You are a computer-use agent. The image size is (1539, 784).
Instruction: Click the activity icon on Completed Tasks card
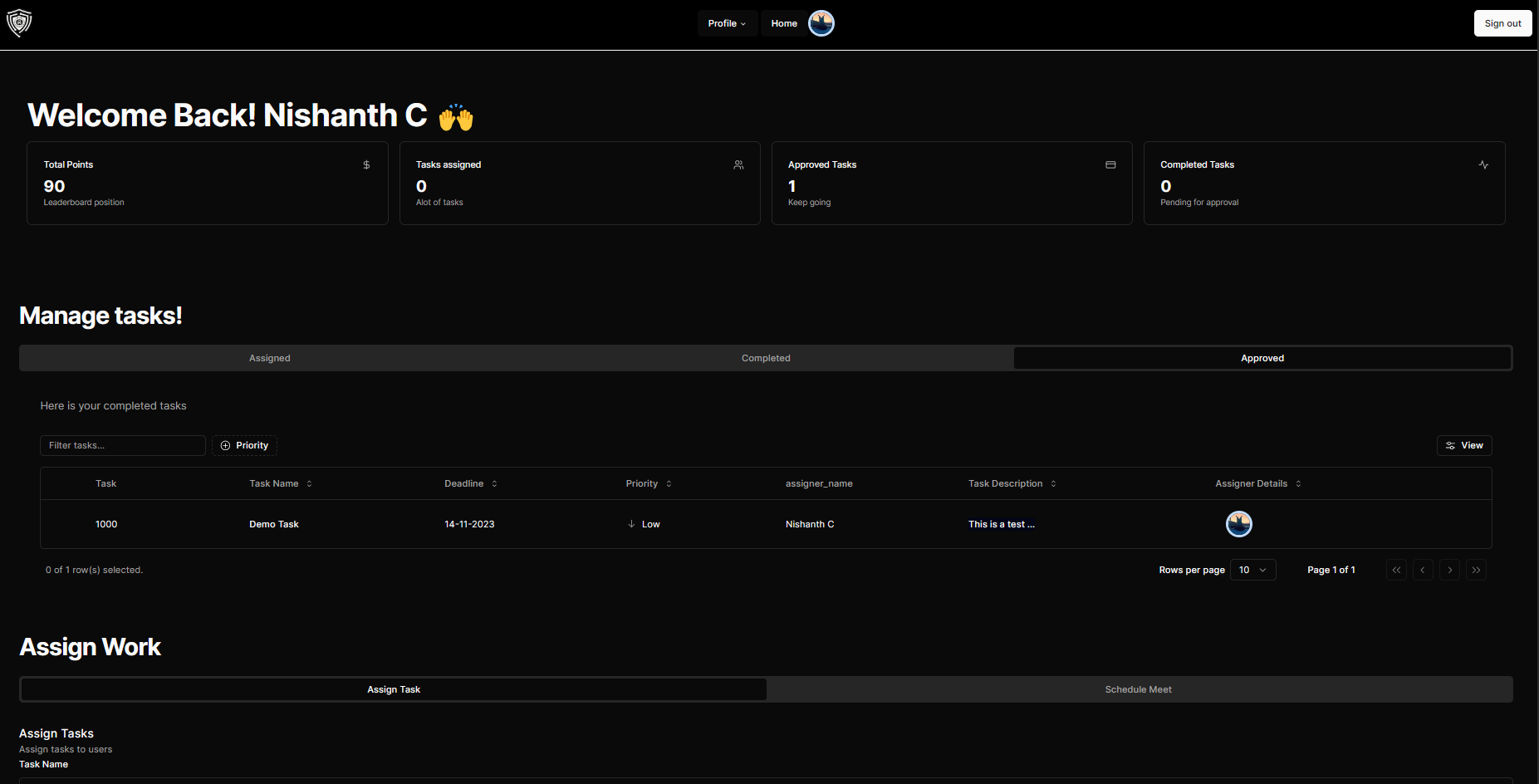click(1483, 164)
